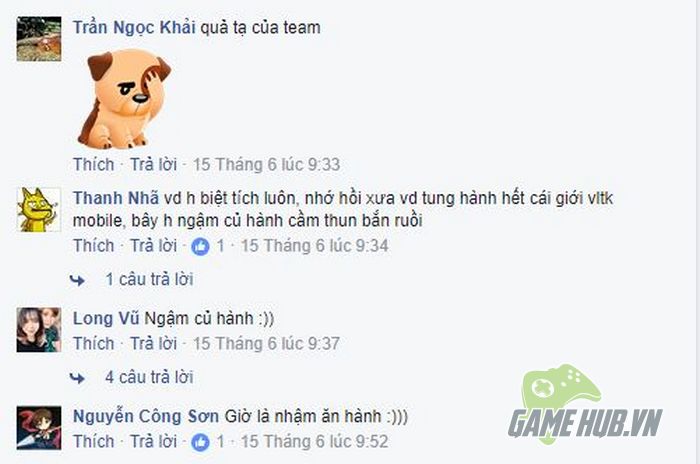Image resolution: width=700 pixels, height=464 pixels.
Task: Open Long Vũ's profile name link
Action: [106, 318]
